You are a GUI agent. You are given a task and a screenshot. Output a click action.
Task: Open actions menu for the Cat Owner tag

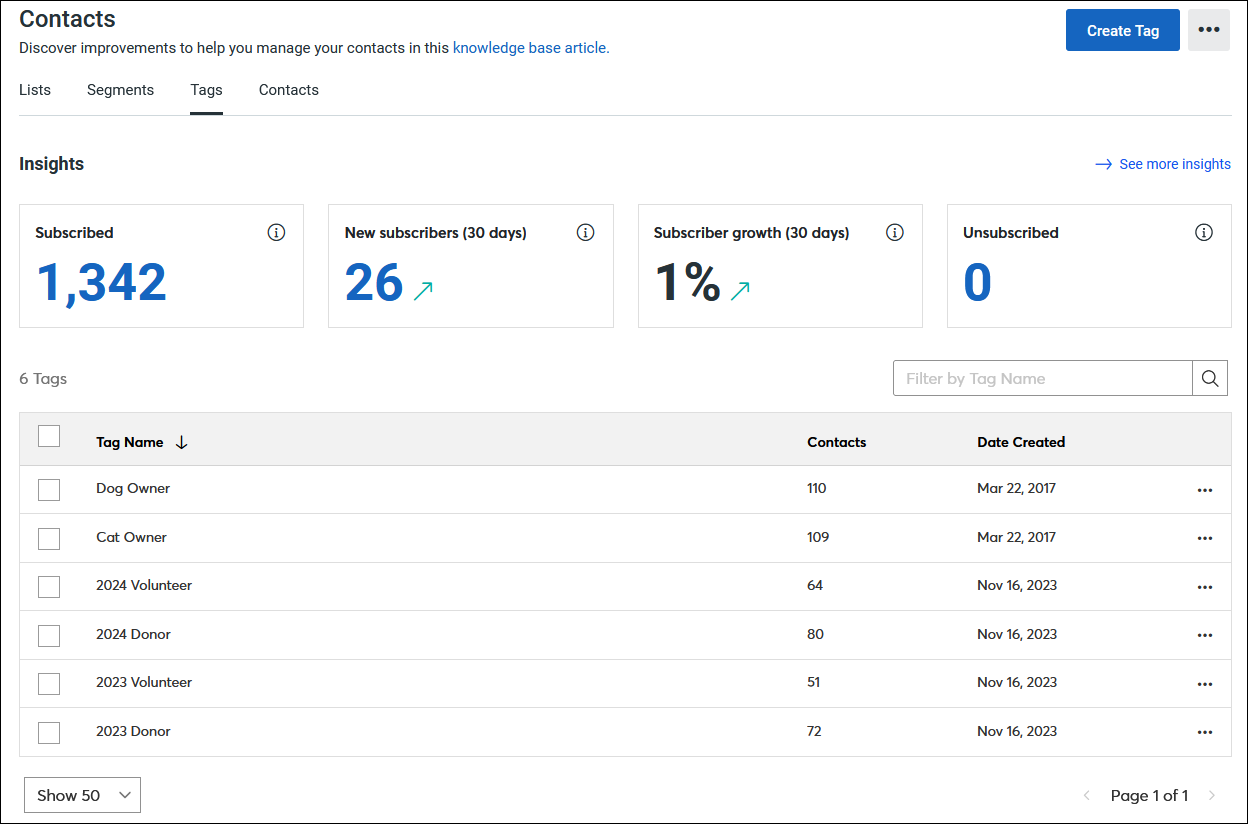click(1204, 538)
